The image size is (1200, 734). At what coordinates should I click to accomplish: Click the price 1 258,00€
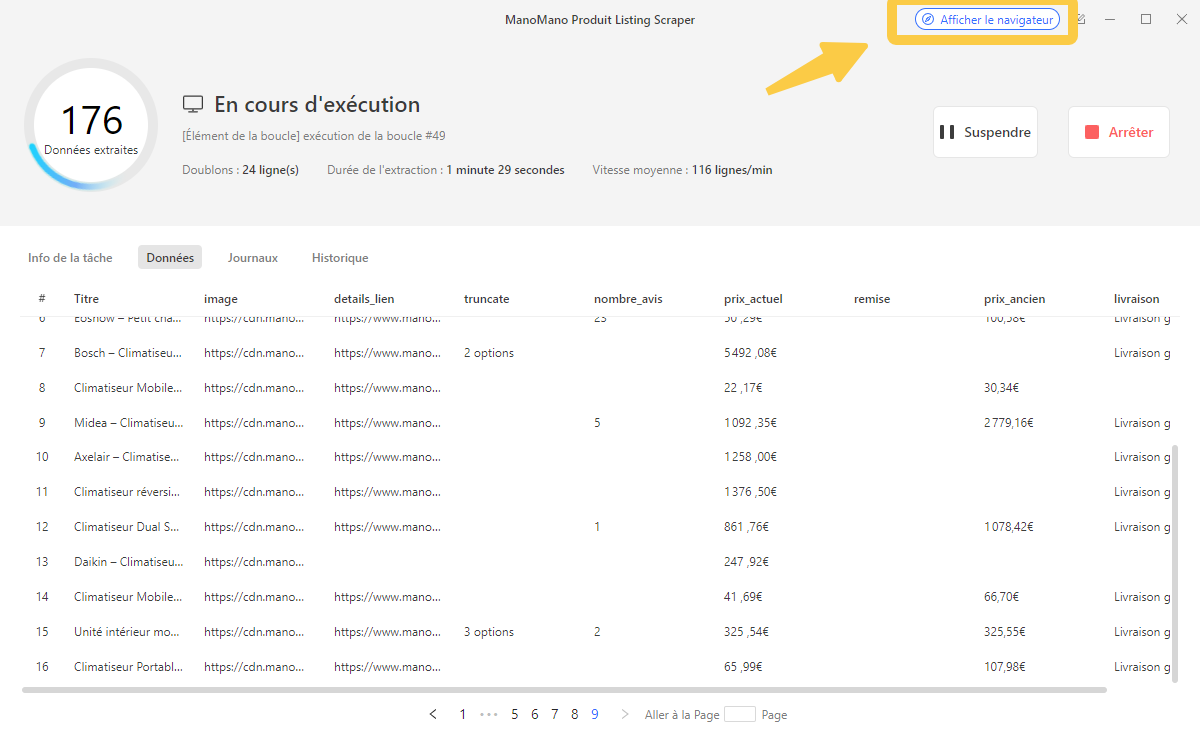751,457
